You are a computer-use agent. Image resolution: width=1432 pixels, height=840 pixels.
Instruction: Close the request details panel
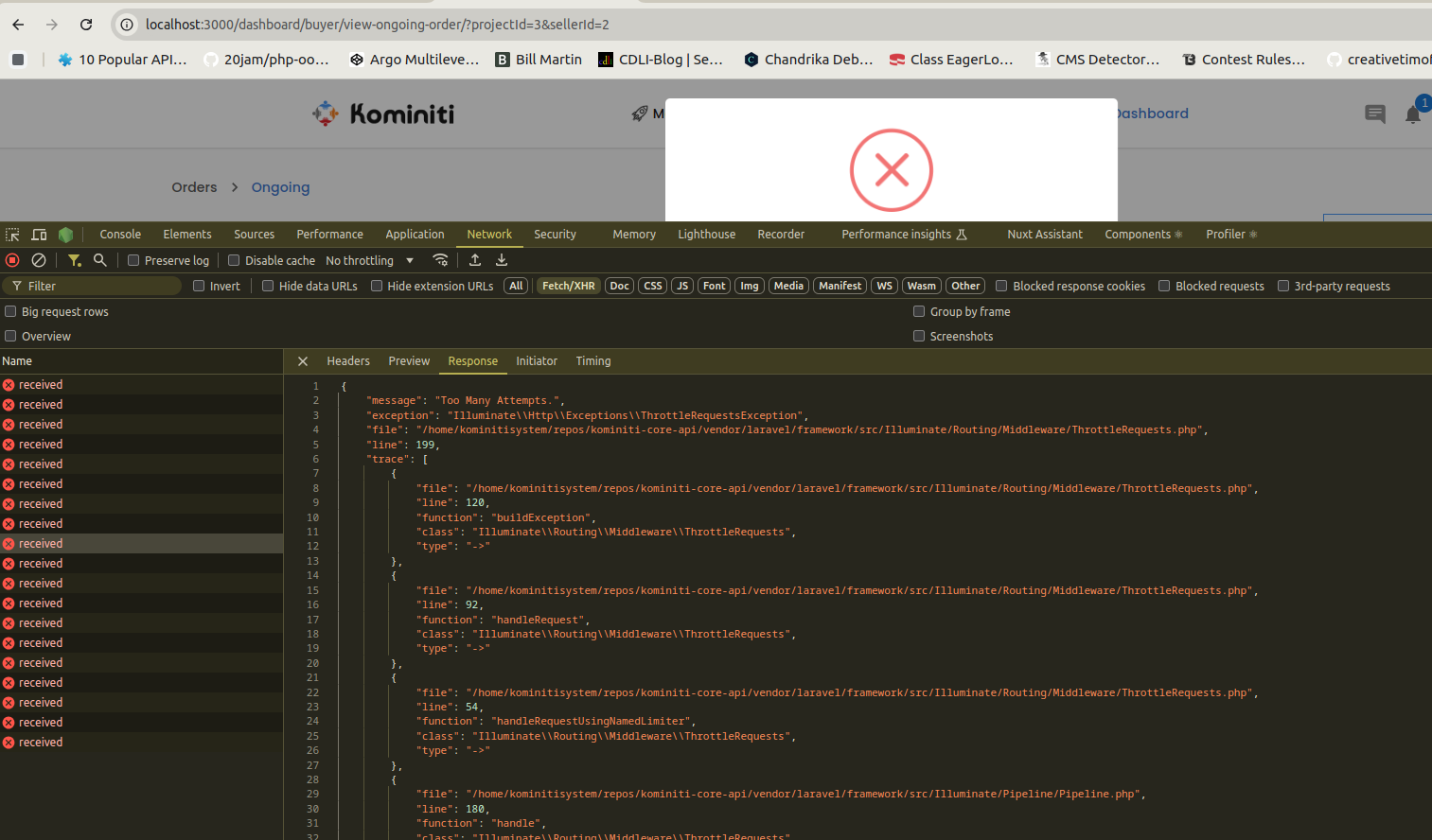303,361
